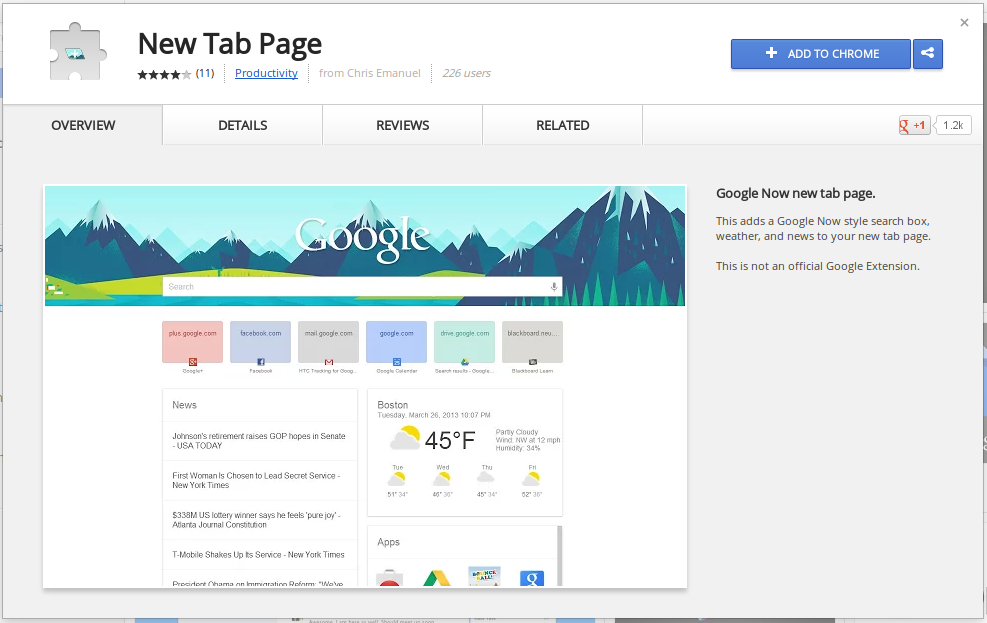
Task: Click 'from Chris Emanuel' author text
Action: (369, 73)
